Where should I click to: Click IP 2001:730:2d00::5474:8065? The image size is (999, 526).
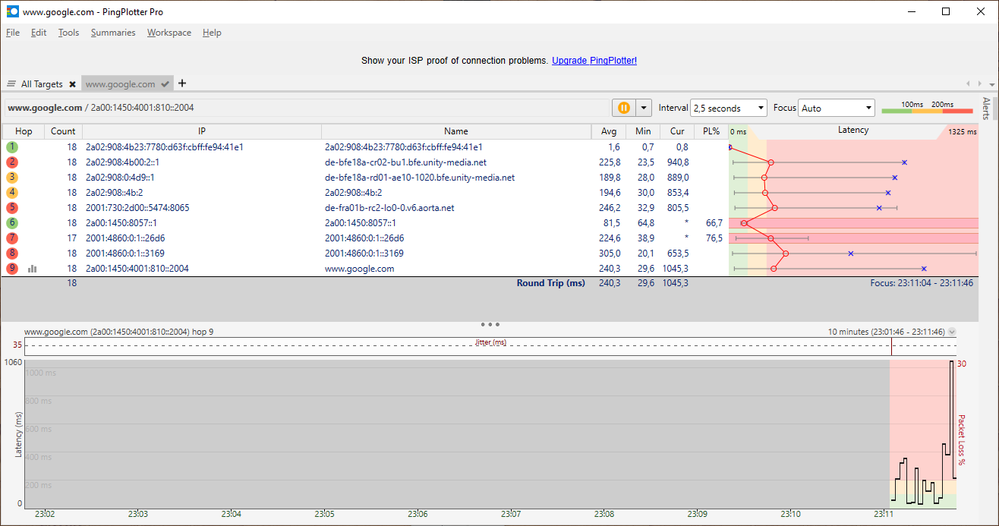click(137, 208)
